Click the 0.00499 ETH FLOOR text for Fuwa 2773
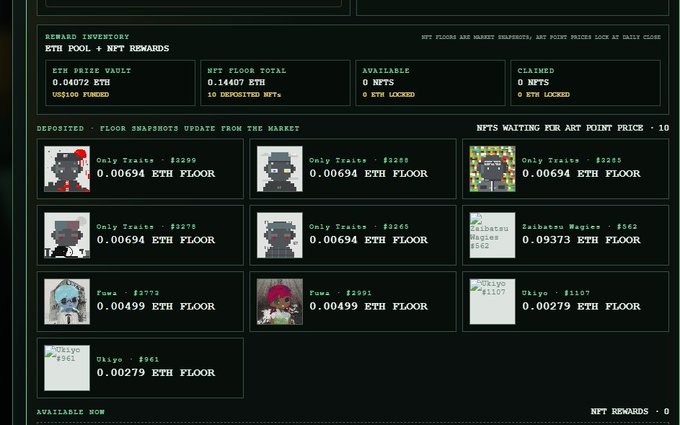Screen dimensions: 680x425 [156, 306]
